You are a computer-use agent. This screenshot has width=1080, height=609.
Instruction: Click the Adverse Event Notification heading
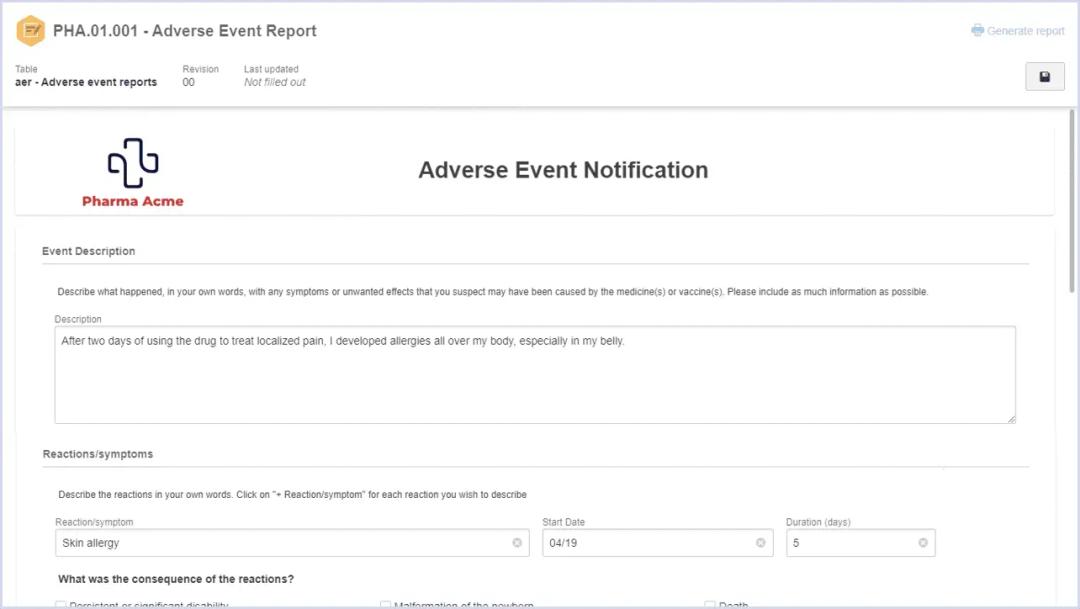(563, 170)
